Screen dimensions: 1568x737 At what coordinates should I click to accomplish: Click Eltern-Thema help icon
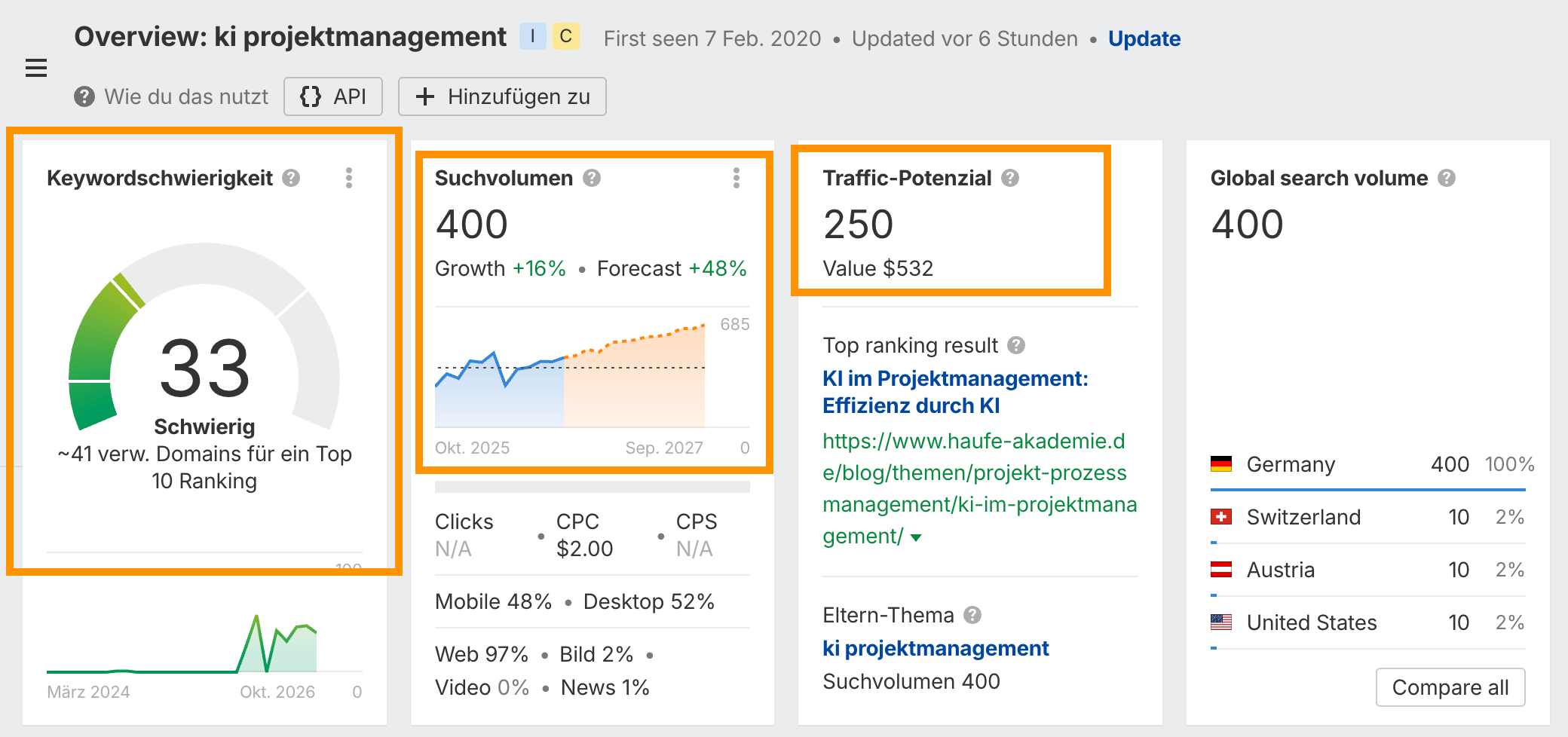pos(972,615)
